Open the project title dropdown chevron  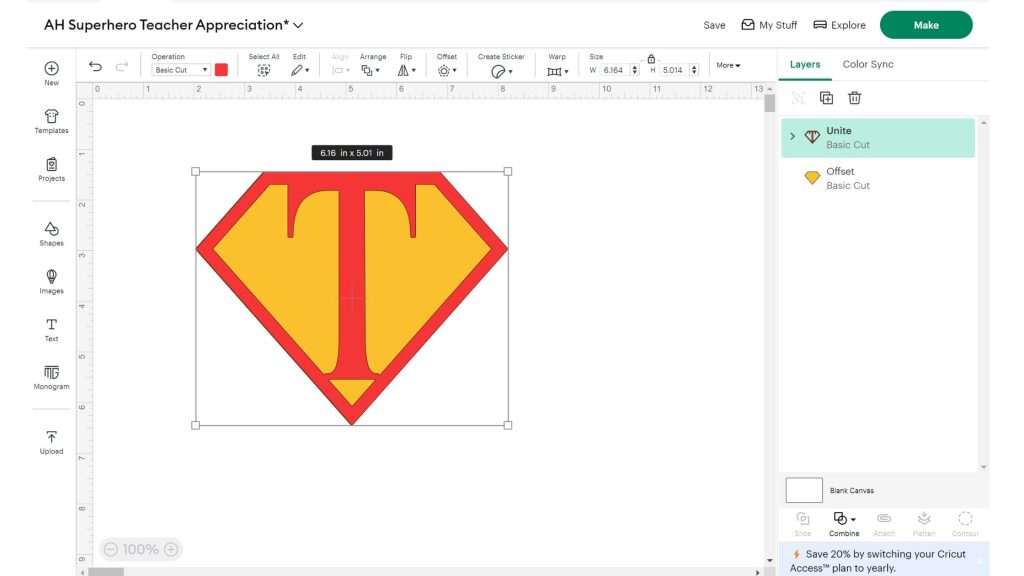tap(298, 25)
